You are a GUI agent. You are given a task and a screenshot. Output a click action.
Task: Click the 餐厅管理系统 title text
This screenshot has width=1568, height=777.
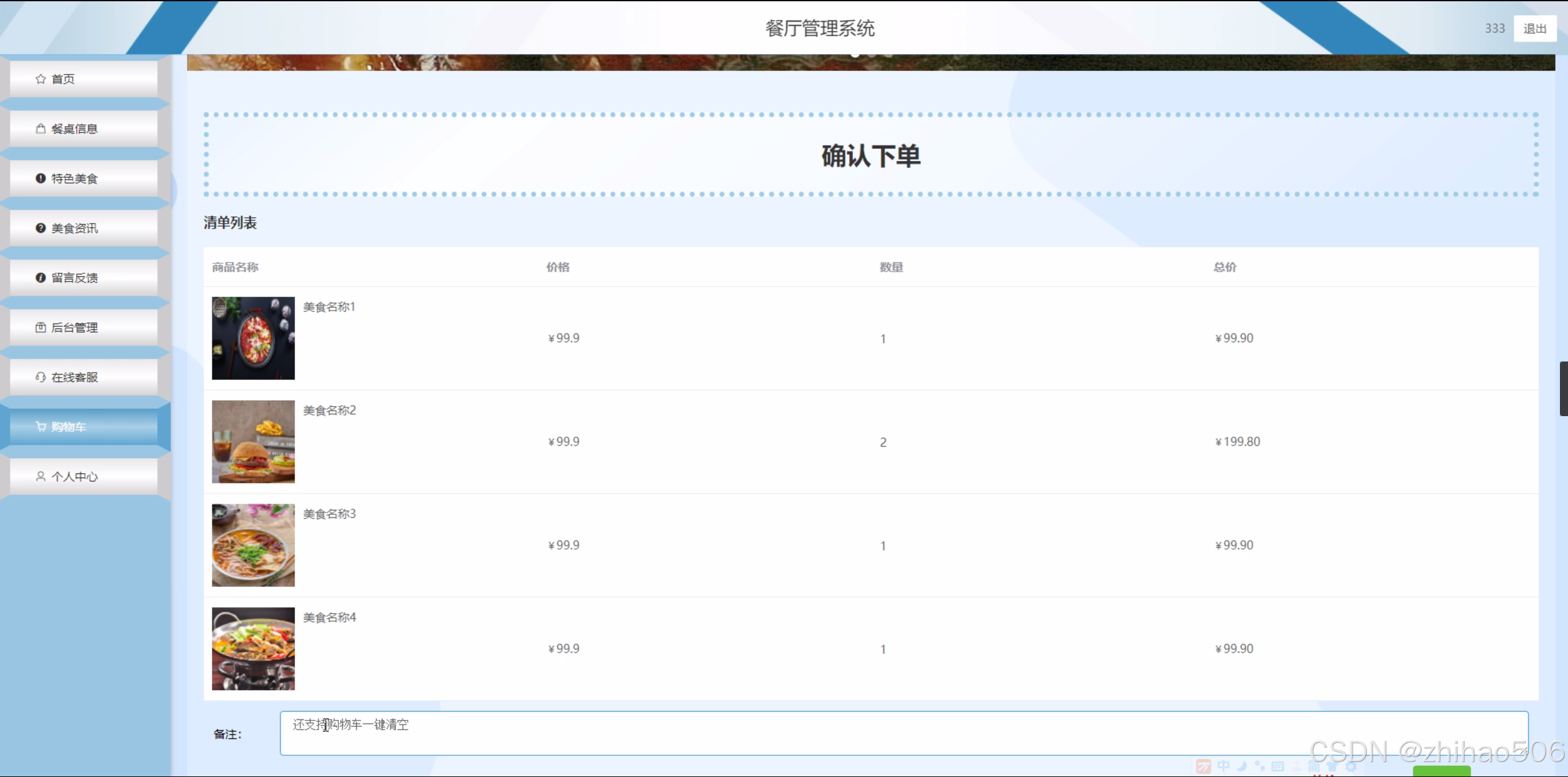tap(820, 28)
